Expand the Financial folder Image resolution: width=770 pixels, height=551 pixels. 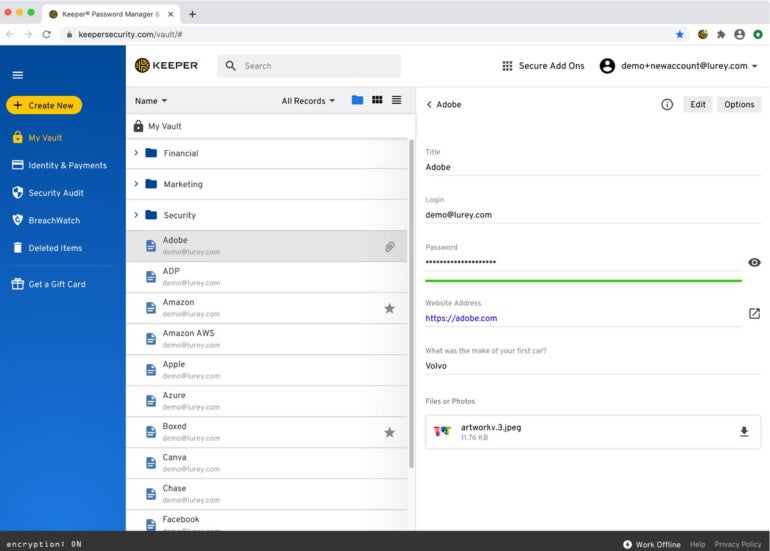(x=136, y=153)
